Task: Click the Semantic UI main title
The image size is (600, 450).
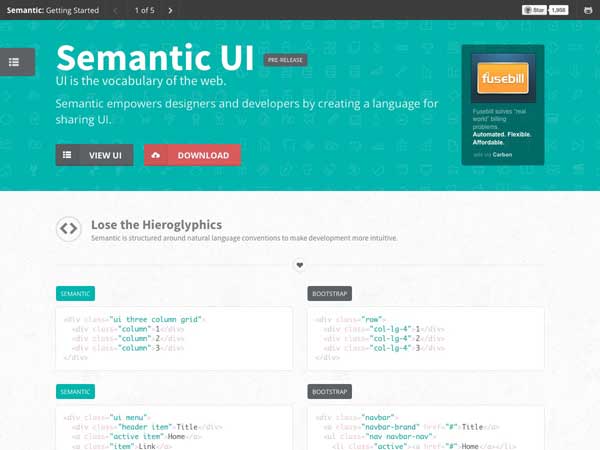Action: click(155, 58)
